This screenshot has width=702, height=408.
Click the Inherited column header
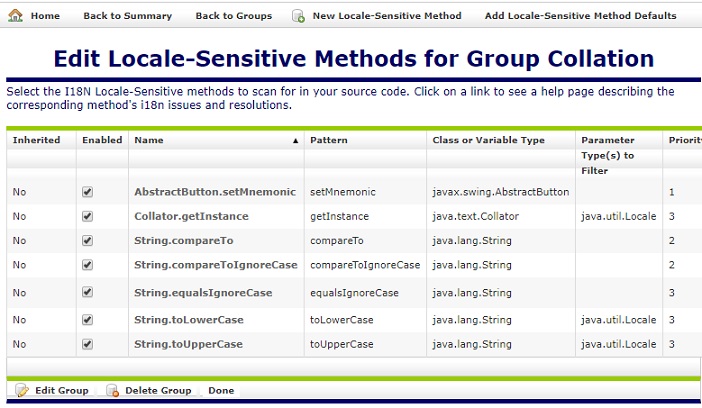coord(37,141)
